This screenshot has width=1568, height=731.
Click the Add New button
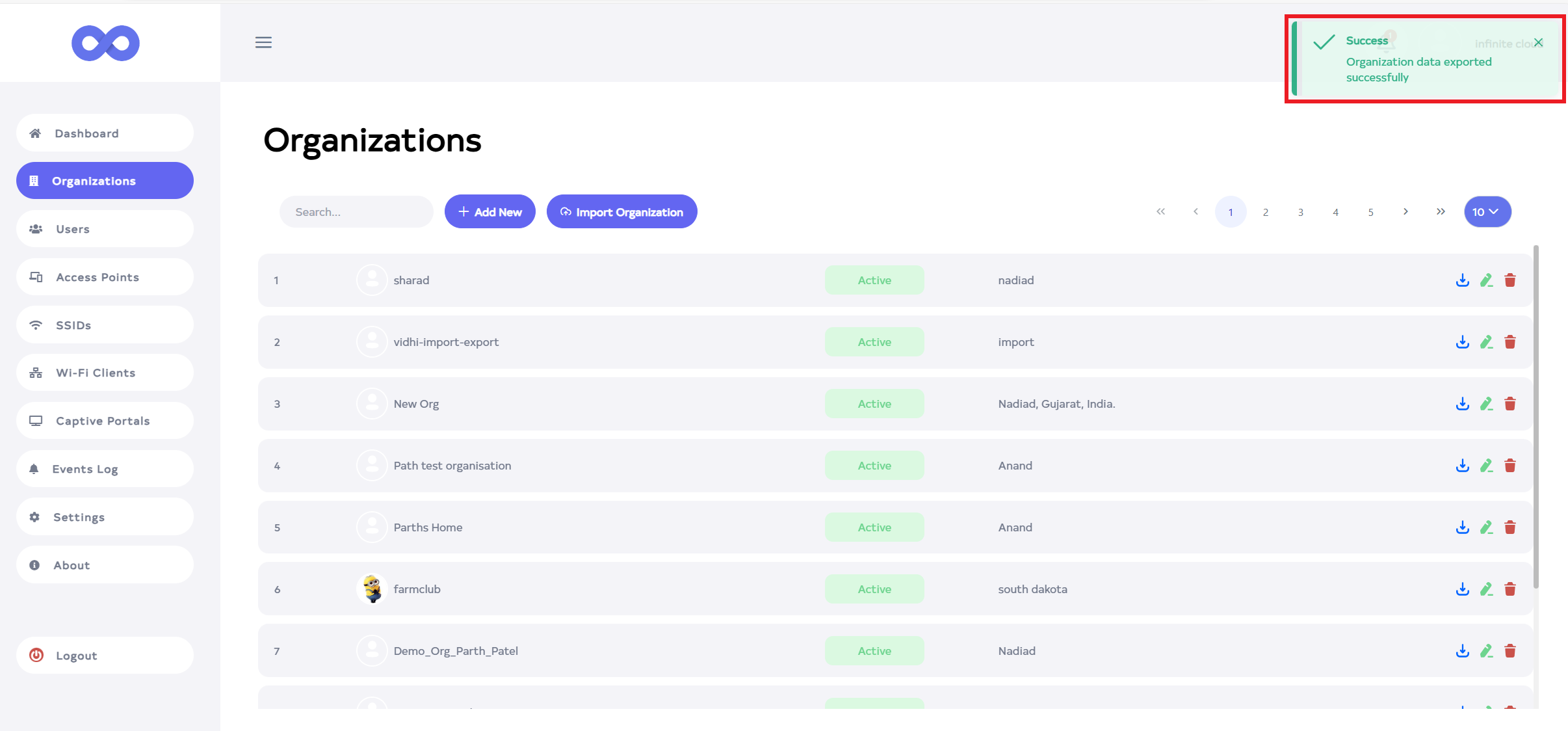[x=490, y=212]
